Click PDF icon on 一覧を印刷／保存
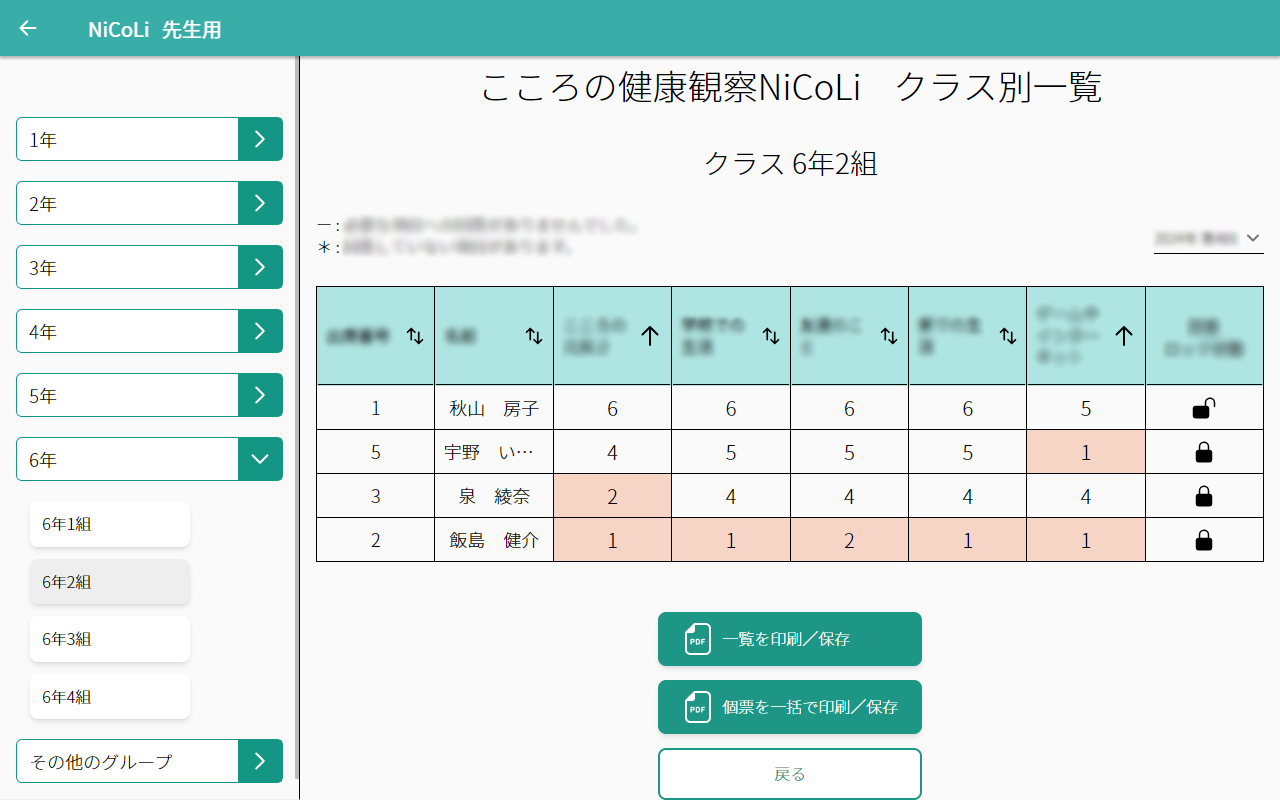 point(698,639)
